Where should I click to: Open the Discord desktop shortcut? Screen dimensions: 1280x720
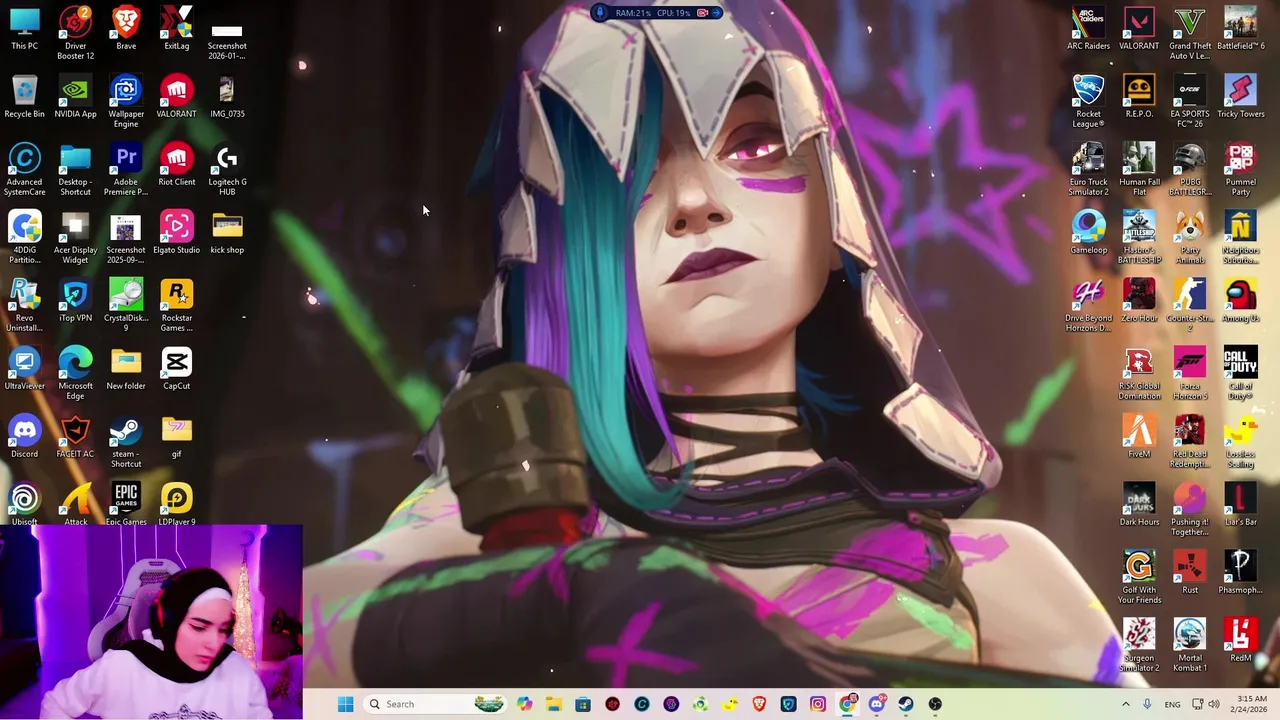[x=25, y=437]
